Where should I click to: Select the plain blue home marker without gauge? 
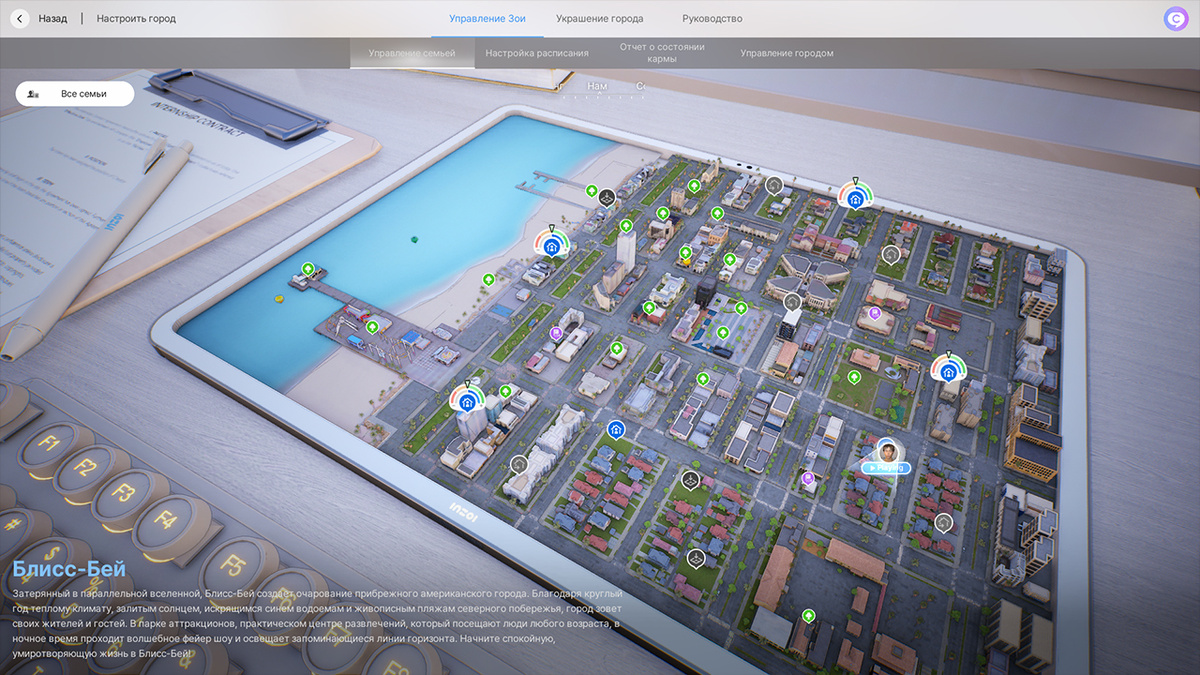pyautogui.click(x=616, y=430)
